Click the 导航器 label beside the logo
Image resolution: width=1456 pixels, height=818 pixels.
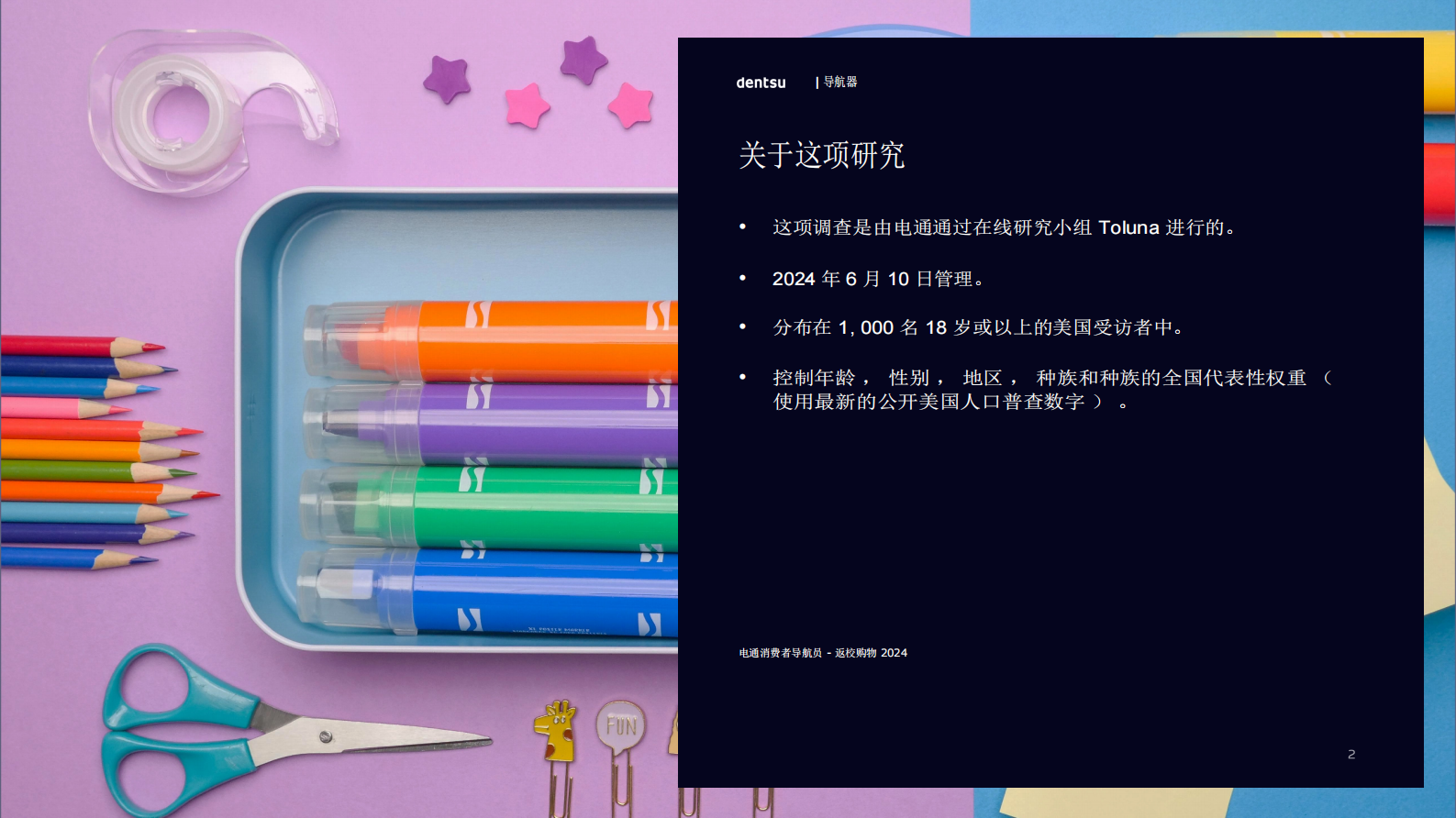point(839,83)
